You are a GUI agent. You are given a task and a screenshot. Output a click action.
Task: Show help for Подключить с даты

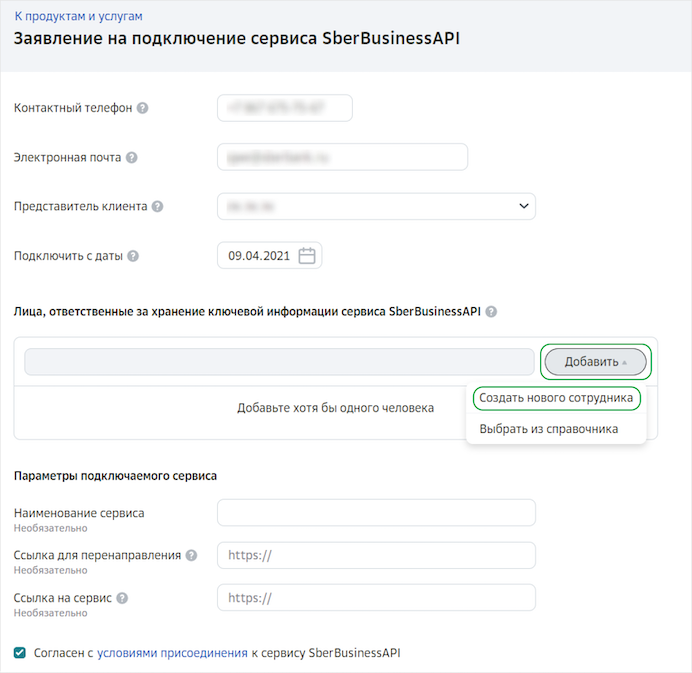coord(133,256)
